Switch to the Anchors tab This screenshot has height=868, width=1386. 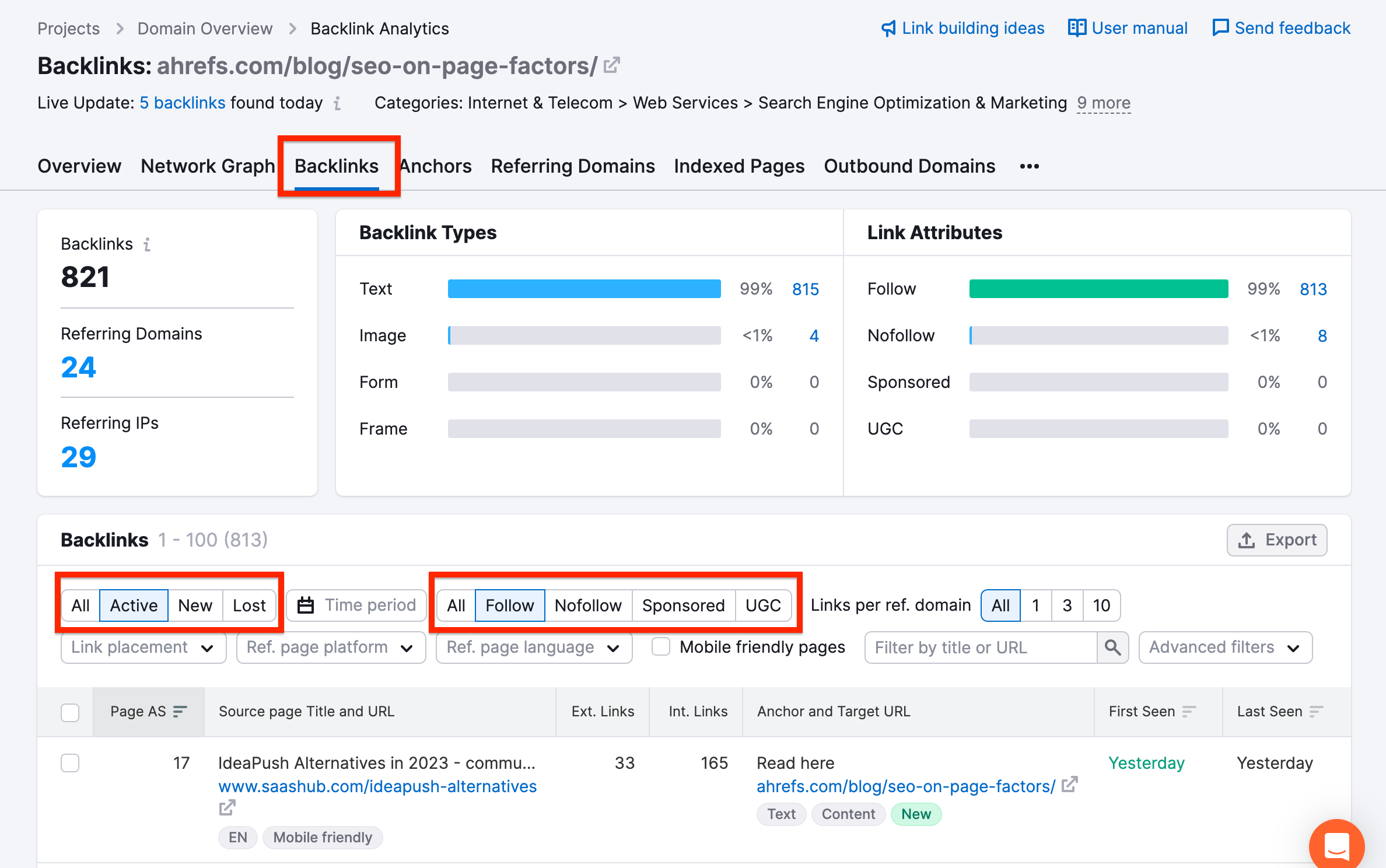point(436,166)
